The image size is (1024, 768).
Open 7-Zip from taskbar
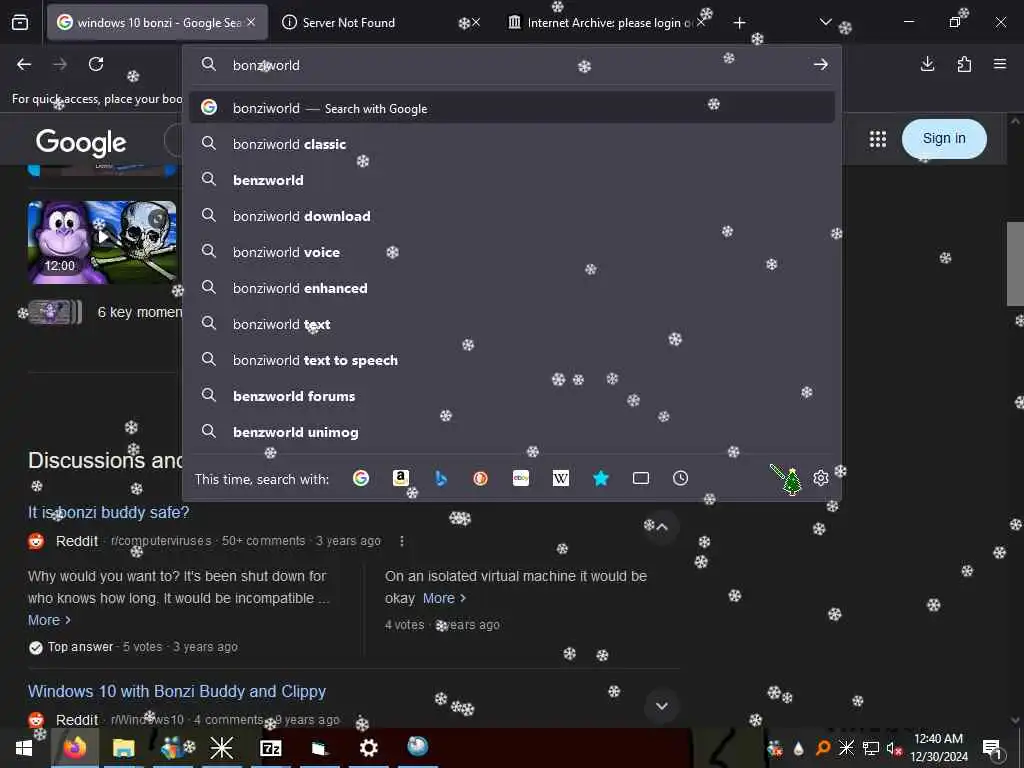[x=270, y=747]
